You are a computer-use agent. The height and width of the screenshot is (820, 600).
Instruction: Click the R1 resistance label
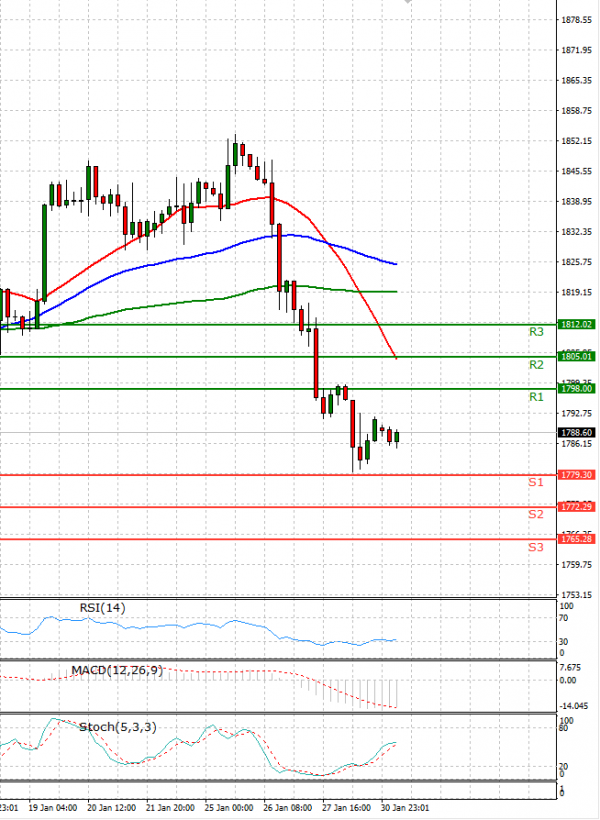(x=536, y=397)
